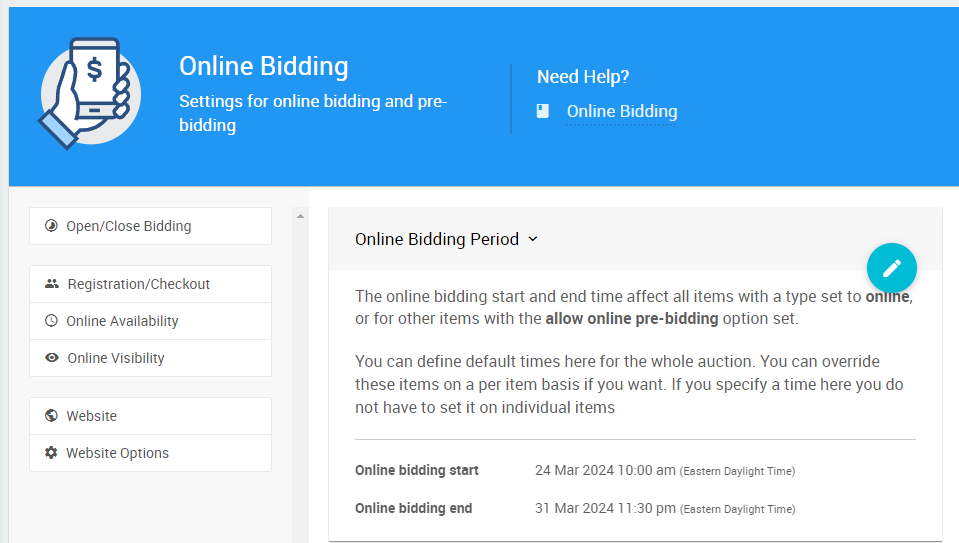Click the people icon beside Registration/Checkout
The width and height of the screenshot is (959, 543).
[x=52, y=284]
